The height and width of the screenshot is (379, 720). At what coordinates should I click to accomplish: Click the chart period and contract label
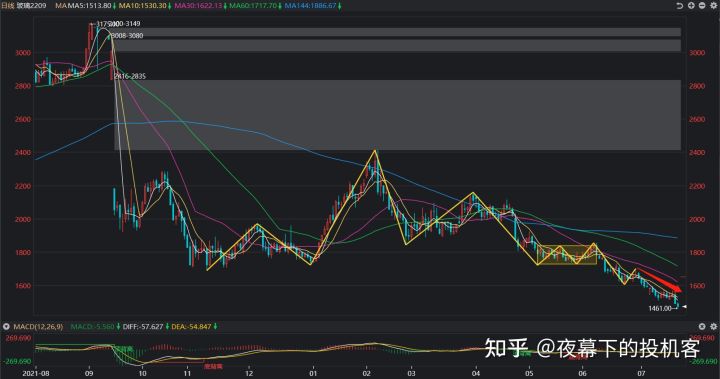[x=24, y=6]
